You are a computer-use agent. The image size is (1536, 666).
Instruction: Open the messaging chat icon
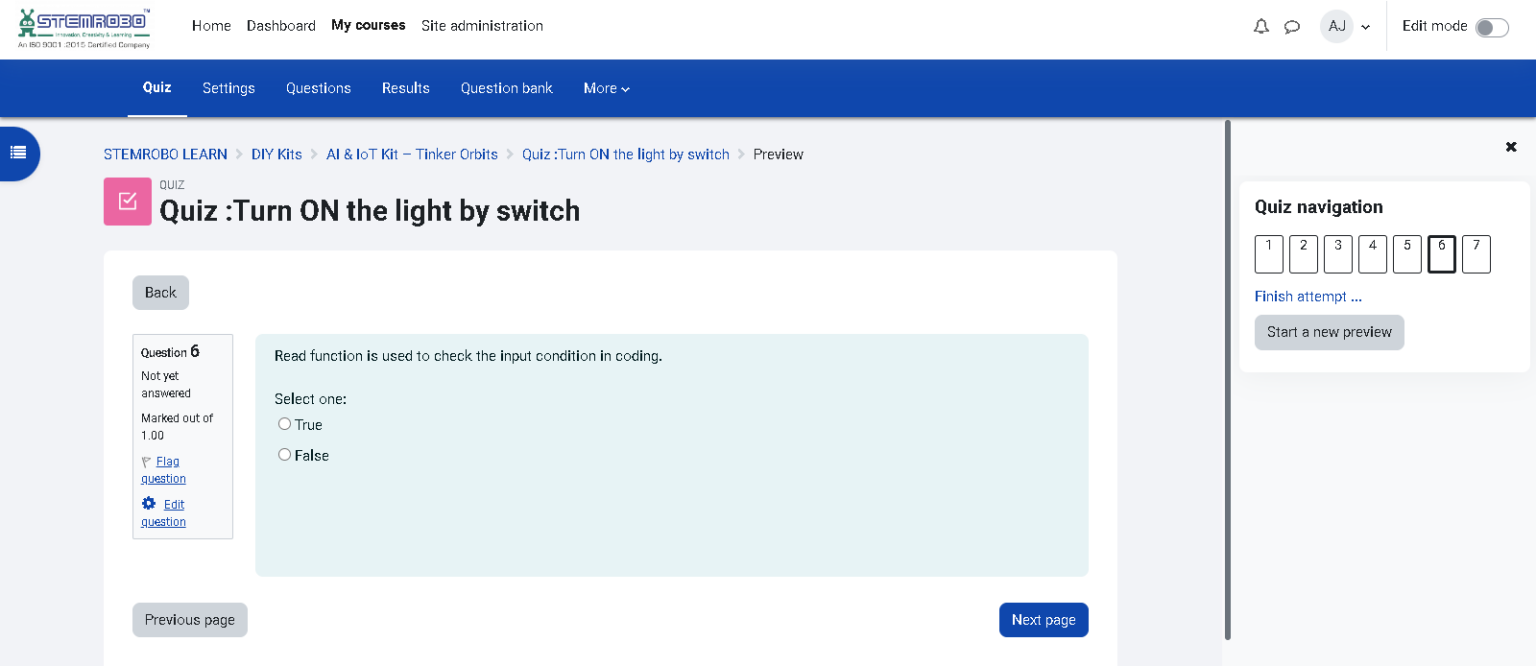point(1292,27)
